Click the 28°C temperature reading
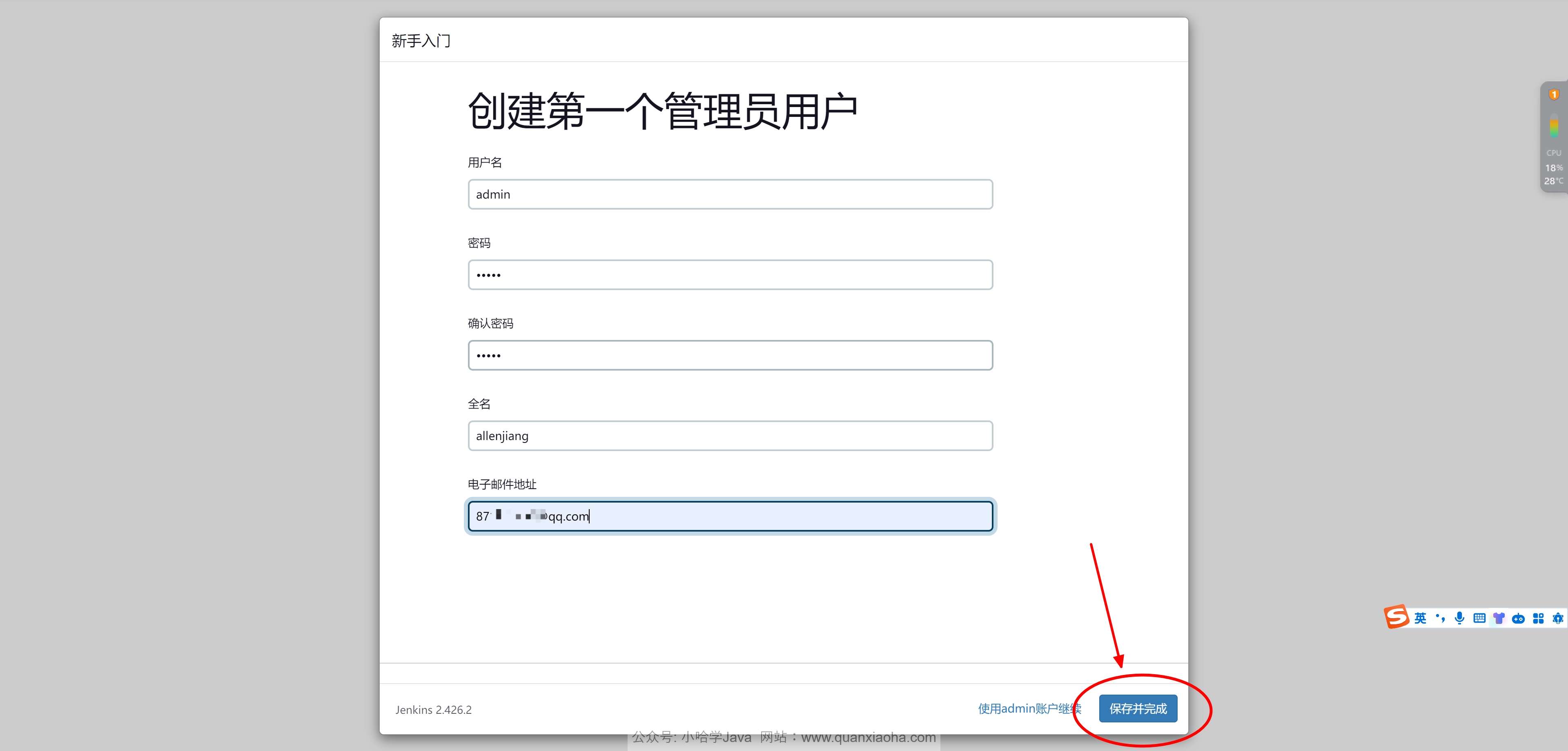1568x751 pixels. coord(1554,181)
